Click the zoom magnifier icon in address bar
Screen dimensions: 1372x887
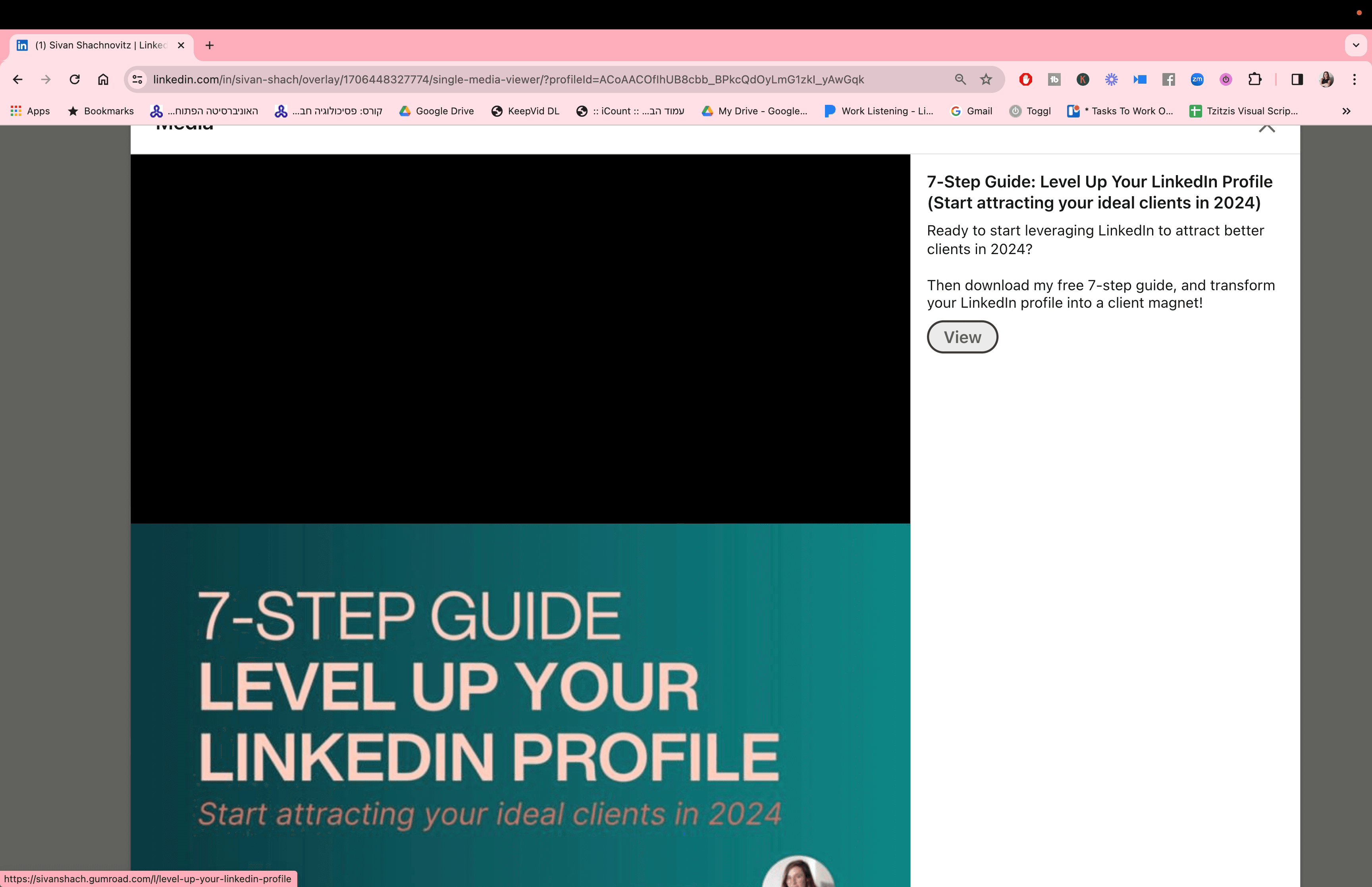point(960,79)
